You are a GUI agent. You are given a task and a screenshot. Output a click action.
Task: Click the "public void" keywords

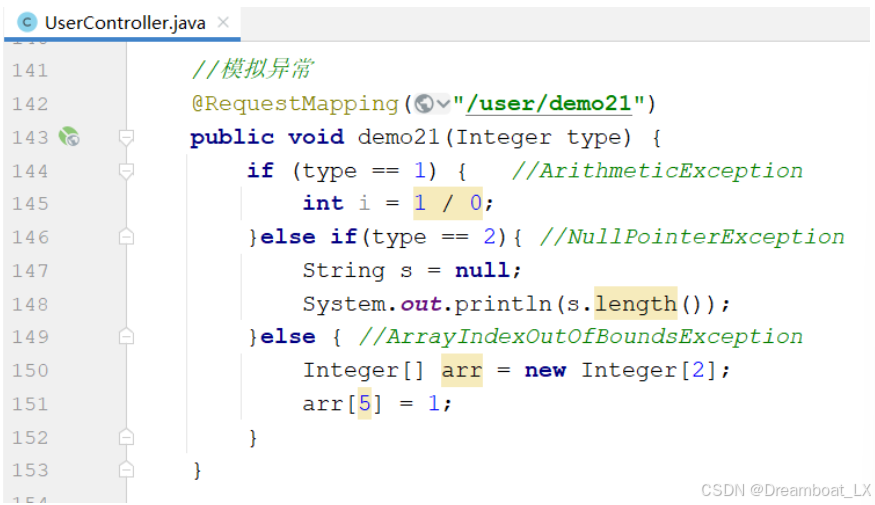[x=267, y=137]
